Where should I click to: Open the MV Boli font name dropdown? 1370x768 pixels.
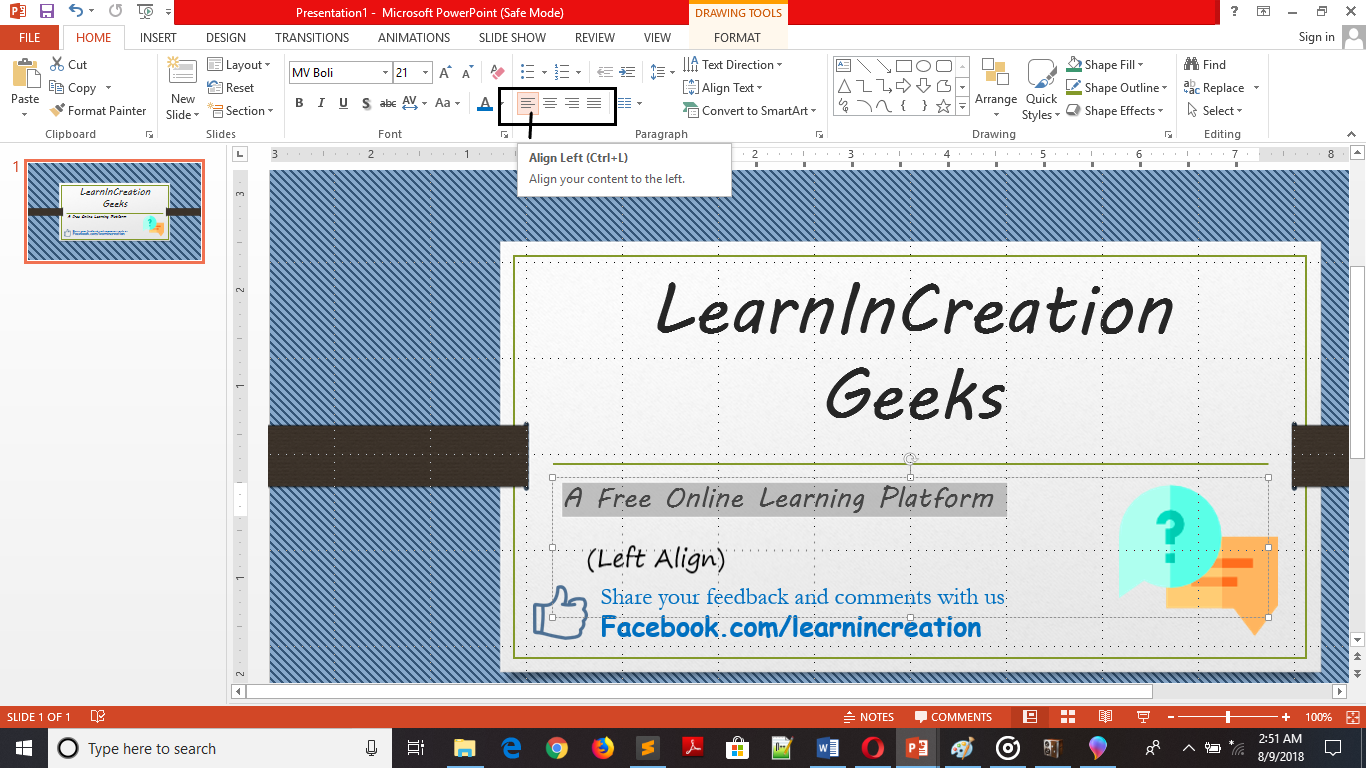tap(385, 73)
